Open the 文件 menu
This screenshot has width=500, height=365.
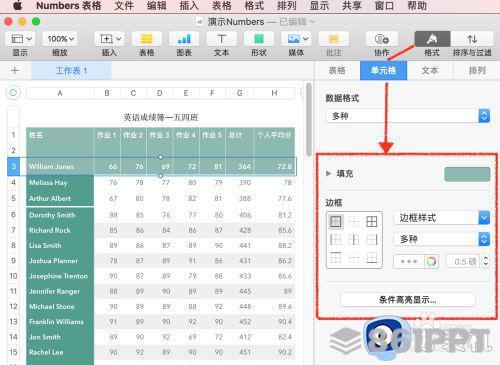(124, 6)
